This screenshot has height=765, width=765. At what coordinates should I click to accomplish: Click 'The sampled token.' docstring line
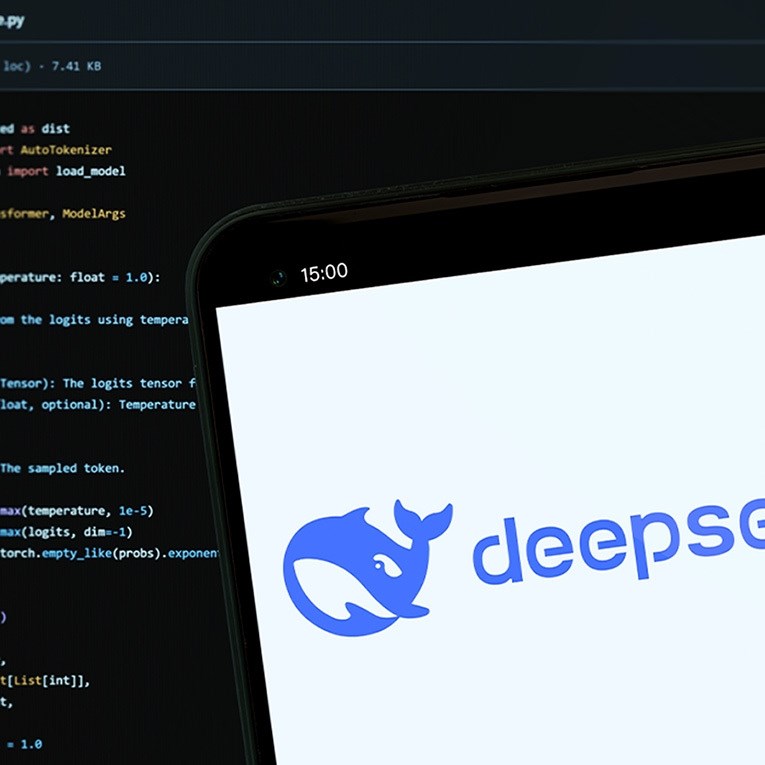pos(62,468)
